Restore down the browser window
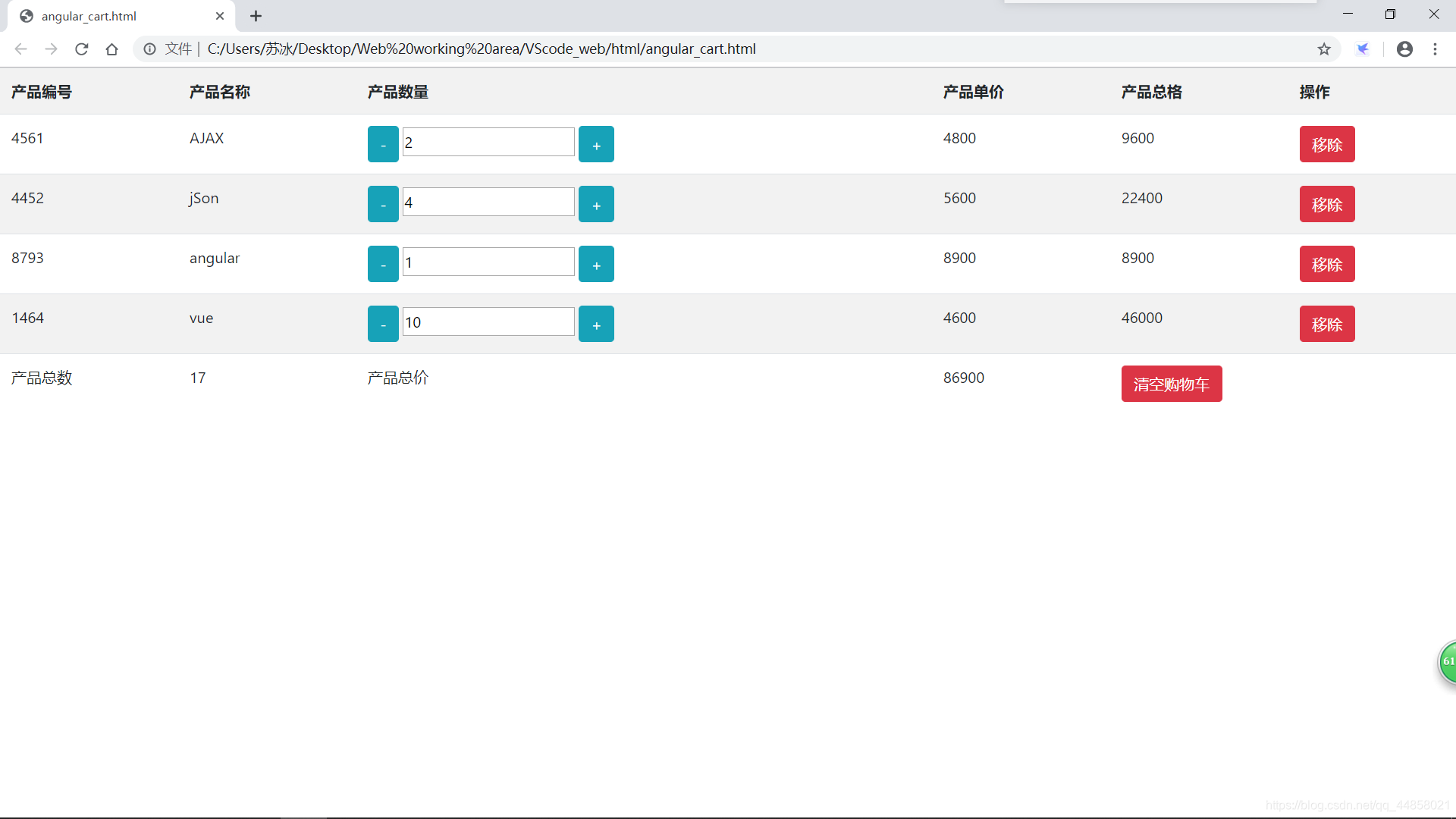The height and width of the screenshot is (819, 1456). 1390,14
